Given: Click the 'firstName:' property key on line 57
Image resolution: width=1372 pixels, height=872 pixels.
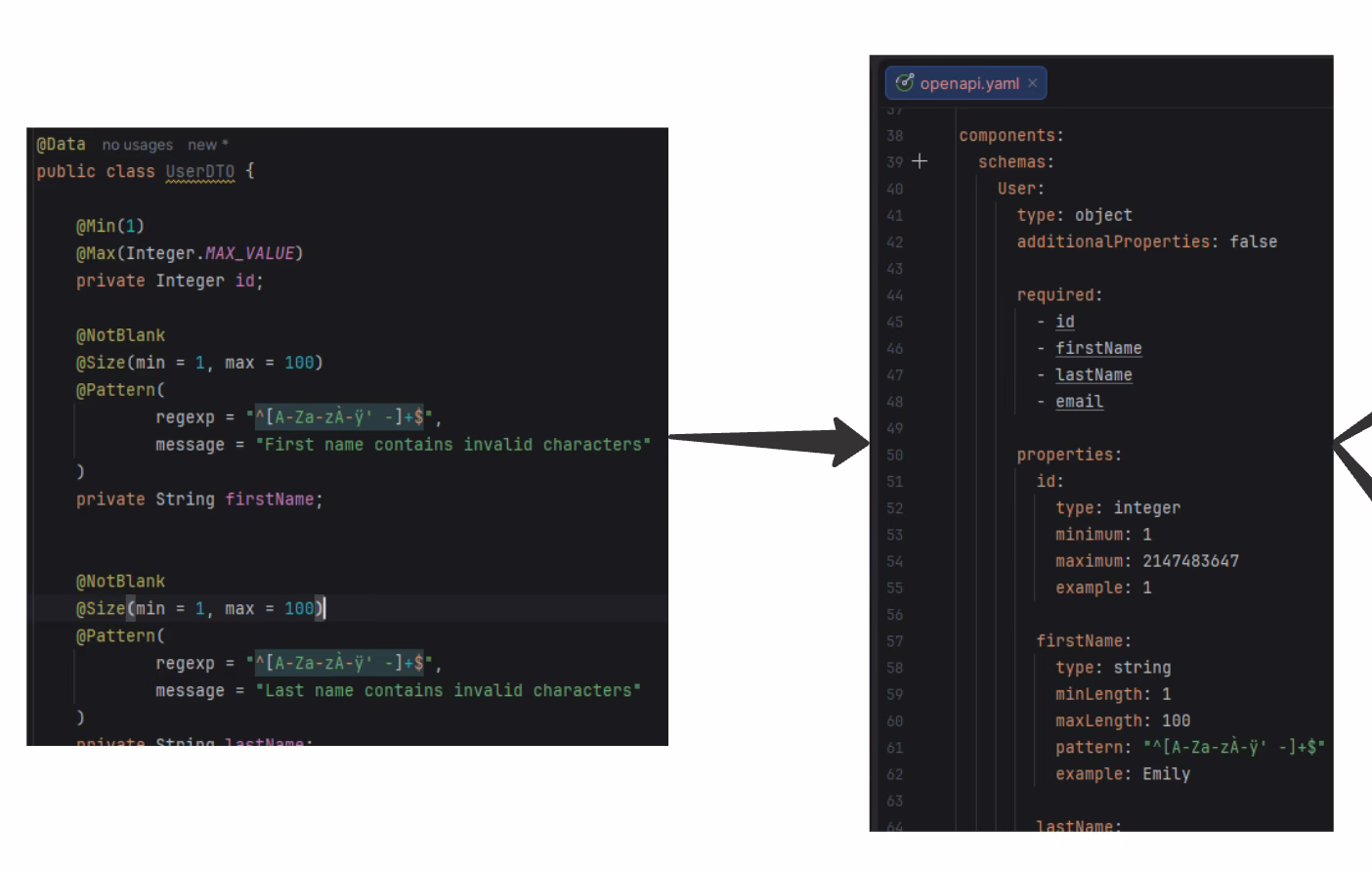Looking at the screenshot, I should pyautogui.click(x=1084, y=641).
